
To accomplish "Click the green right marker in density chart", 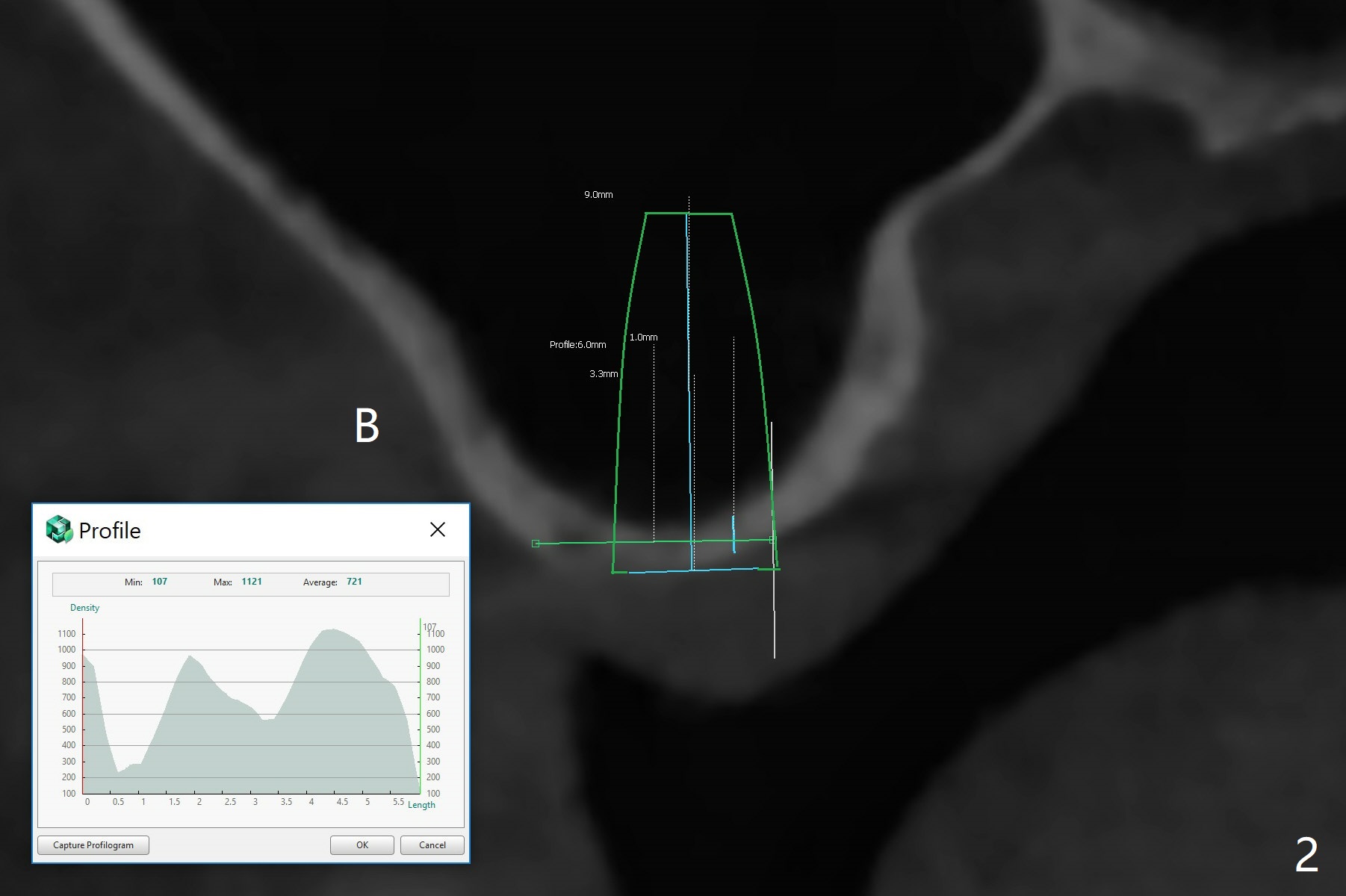I will pos(420,709).
